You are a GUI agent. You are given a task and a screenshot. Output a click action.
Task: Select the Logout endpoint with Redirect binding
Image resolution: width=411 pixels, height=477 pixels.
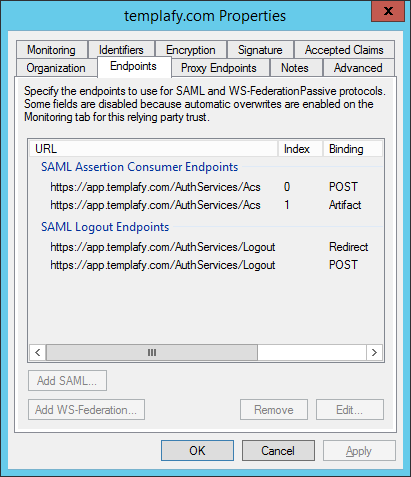coord(206,247)
